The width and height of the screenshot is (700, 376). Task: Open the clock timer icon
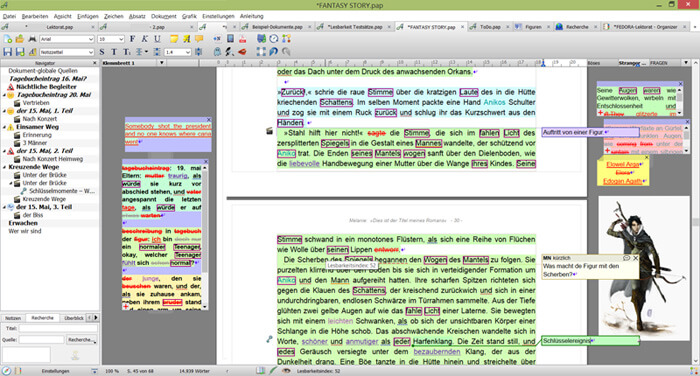point(274,39)
